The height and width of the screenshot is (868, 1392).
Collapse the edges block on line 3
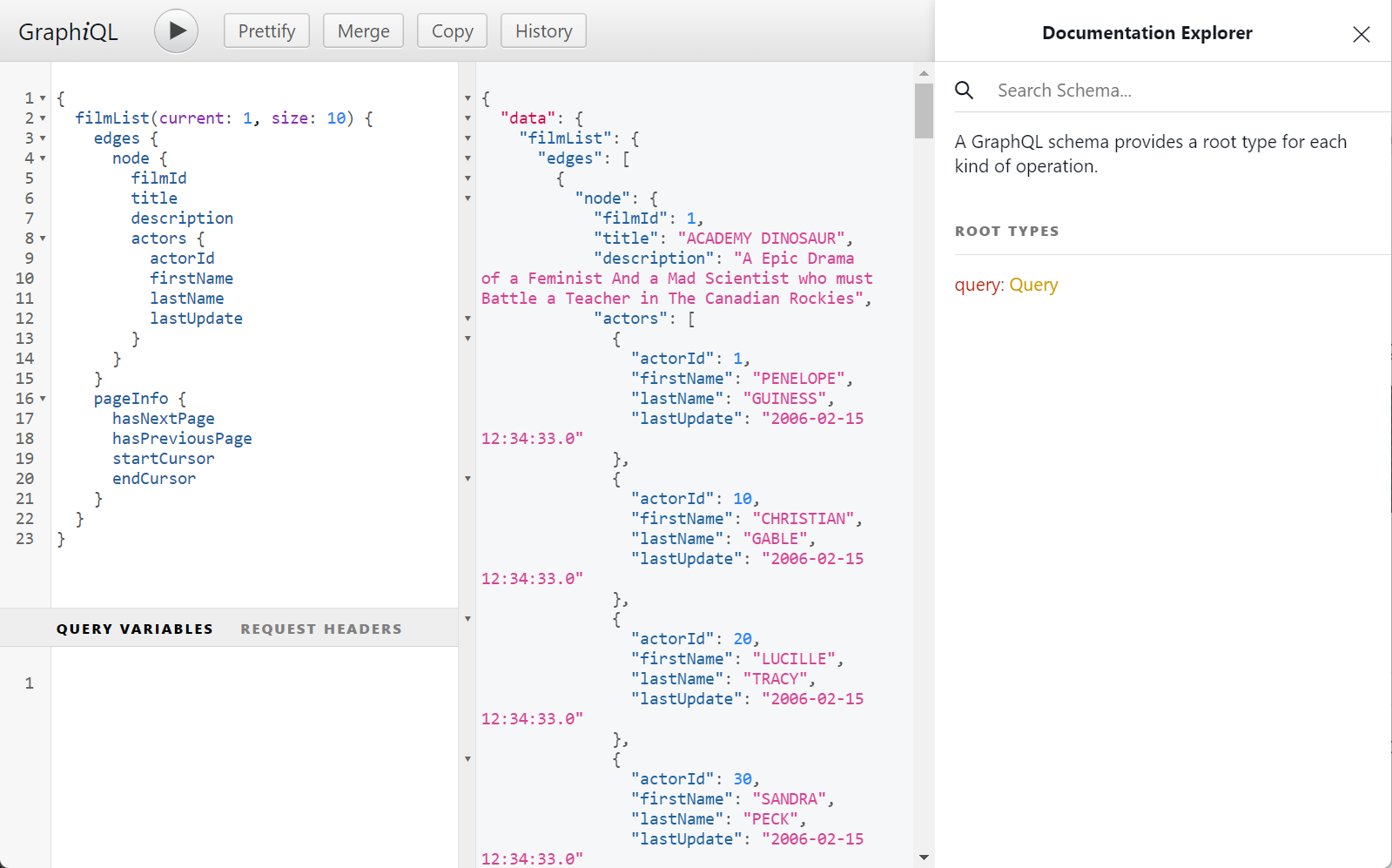pyautogui.click(x=43, y=138)
